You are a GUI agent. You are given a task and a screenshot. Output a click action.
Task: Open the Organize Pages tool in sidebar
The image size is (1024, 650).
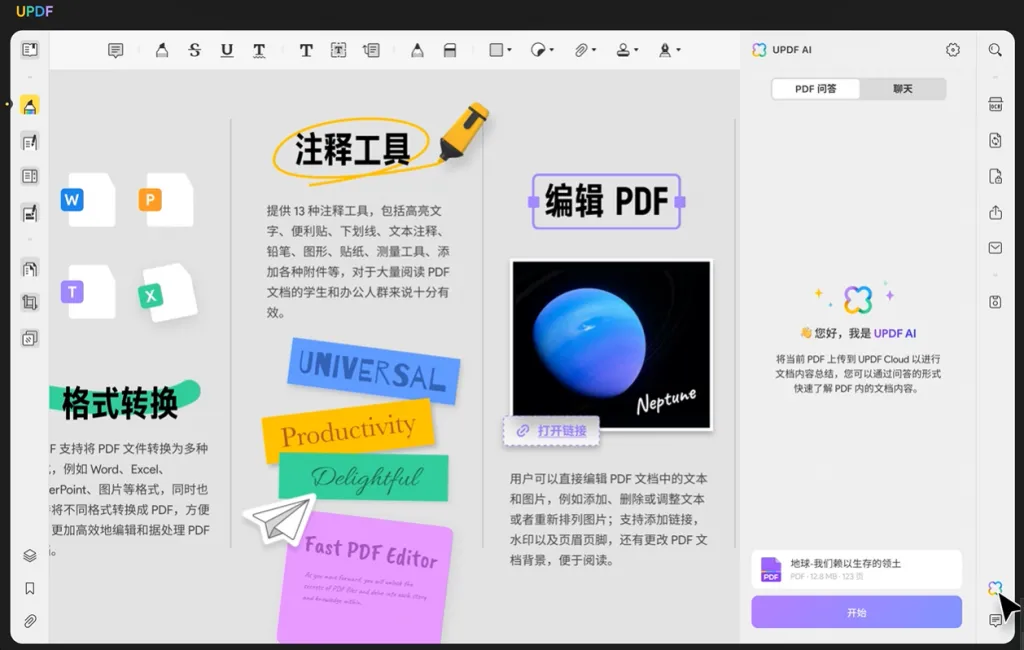point(29,268)
